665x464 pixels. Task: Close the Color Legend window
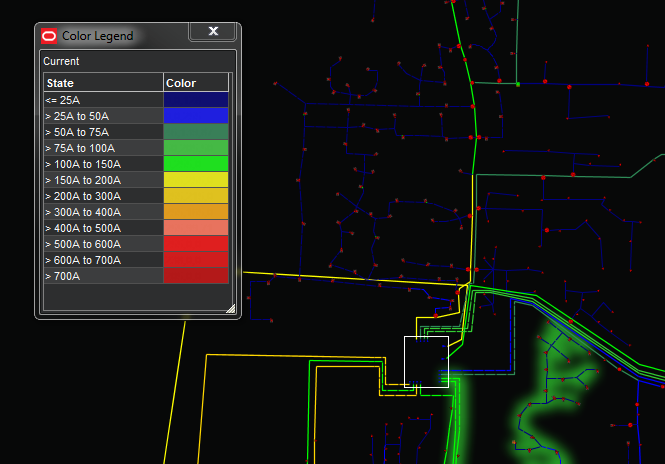click(x=212, y=31)
